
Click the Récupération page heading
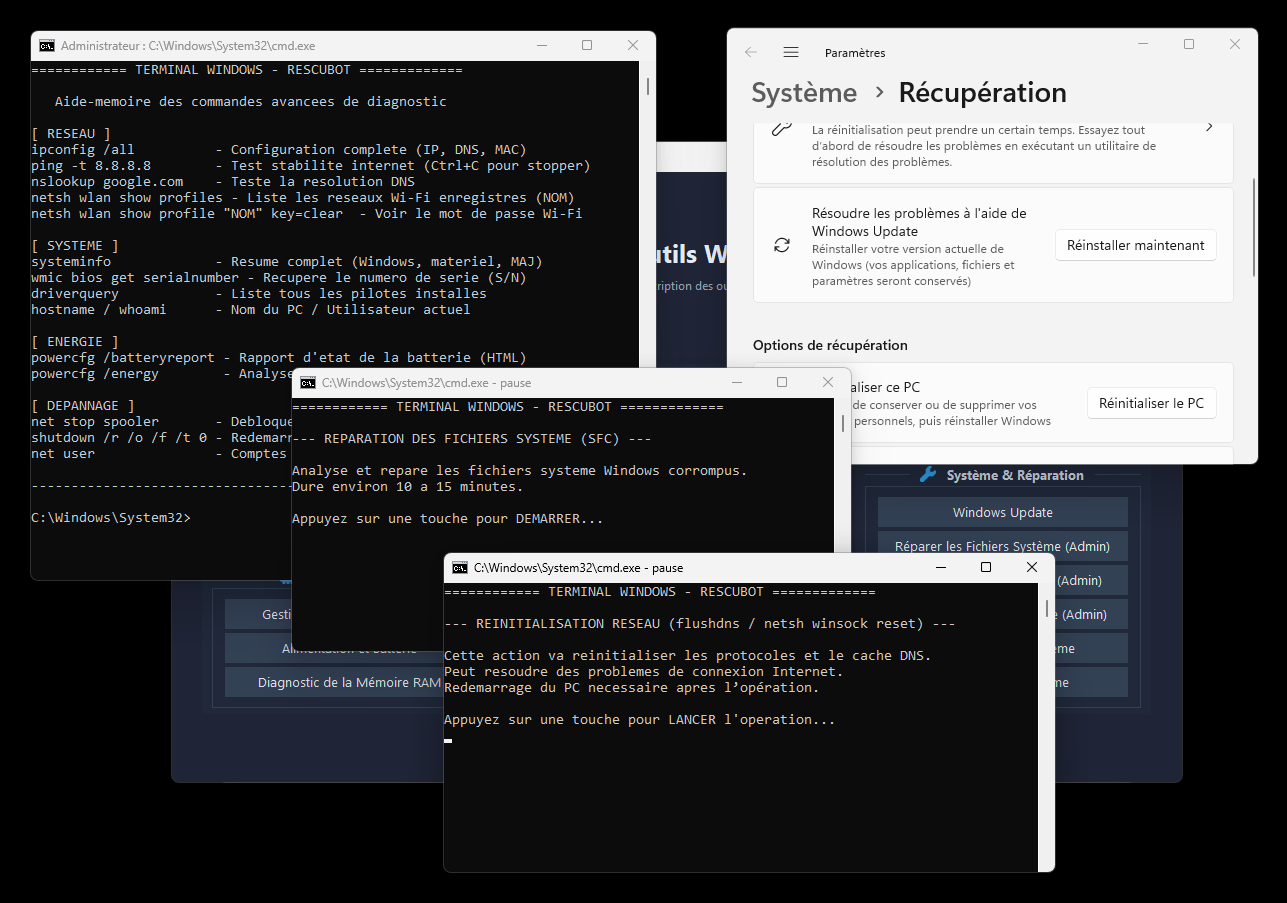coord(983,93)
